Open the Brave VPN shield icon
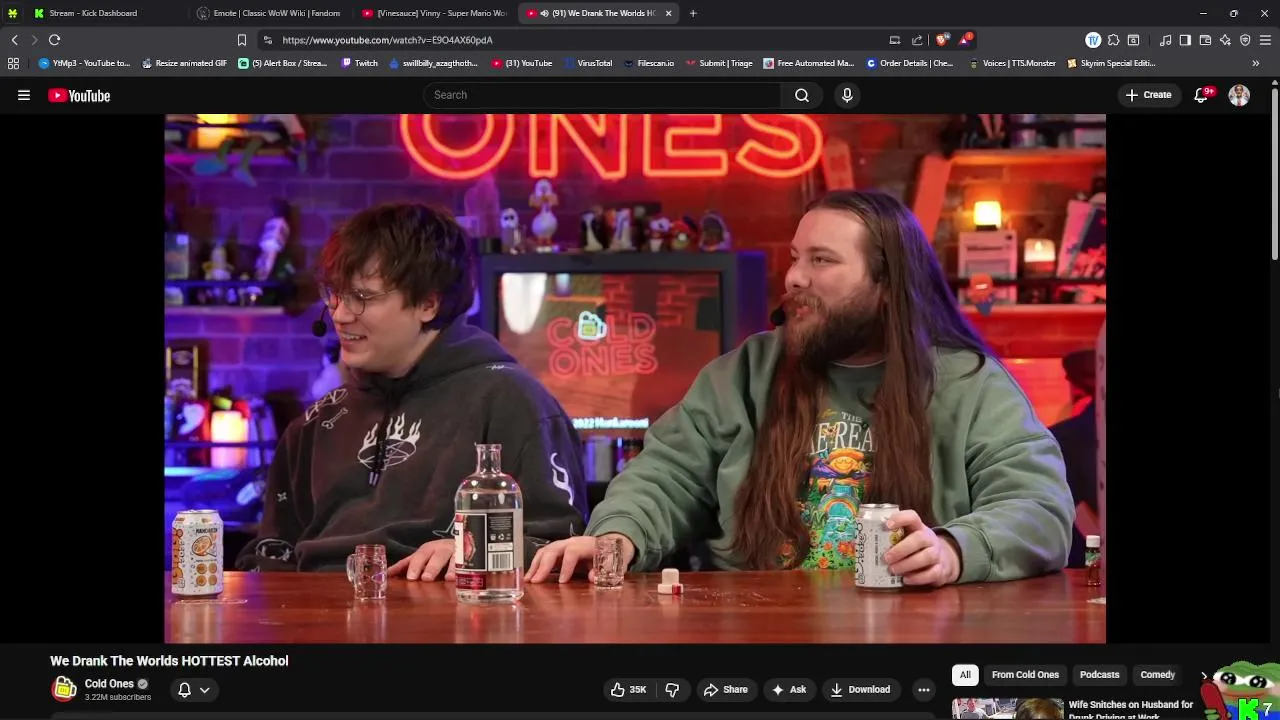 pos(1245,40)
